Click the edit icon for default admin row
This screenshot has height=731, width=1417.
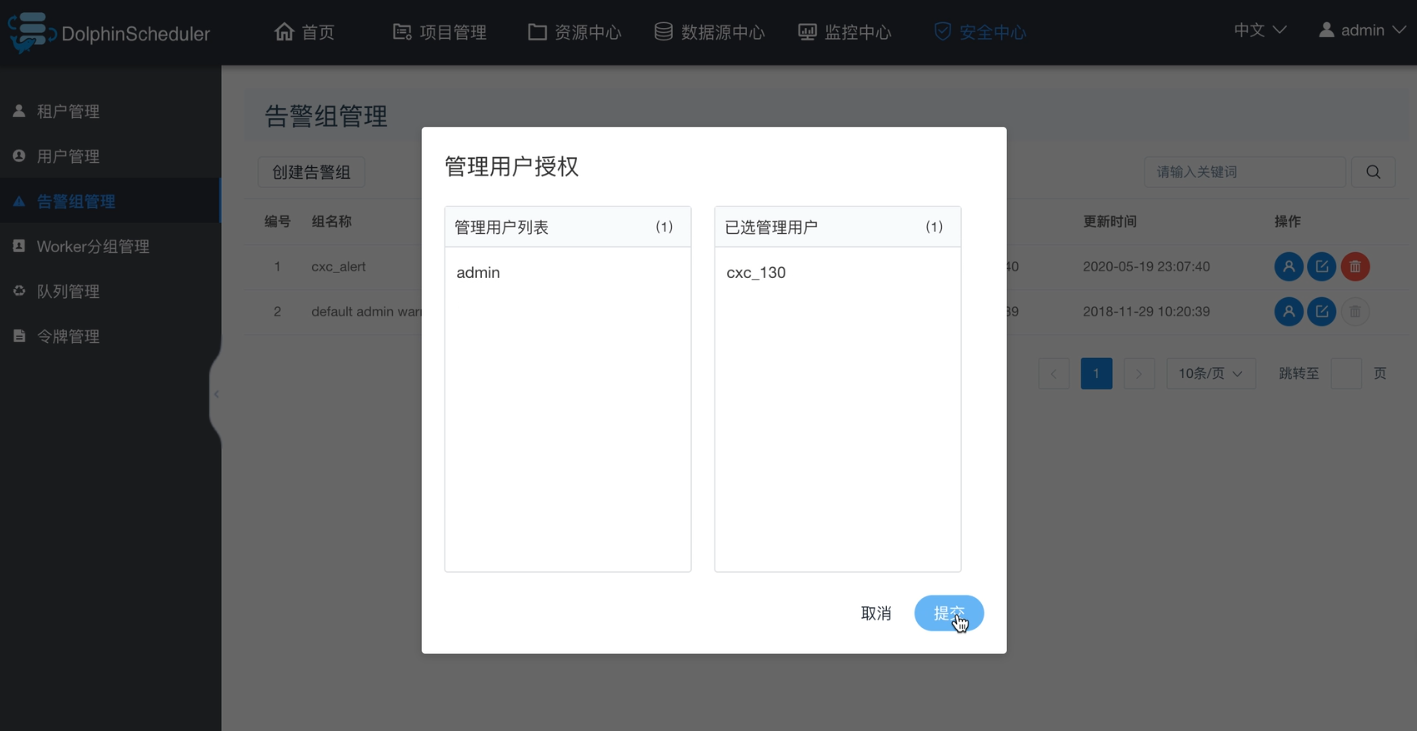tap(1322, 312)
